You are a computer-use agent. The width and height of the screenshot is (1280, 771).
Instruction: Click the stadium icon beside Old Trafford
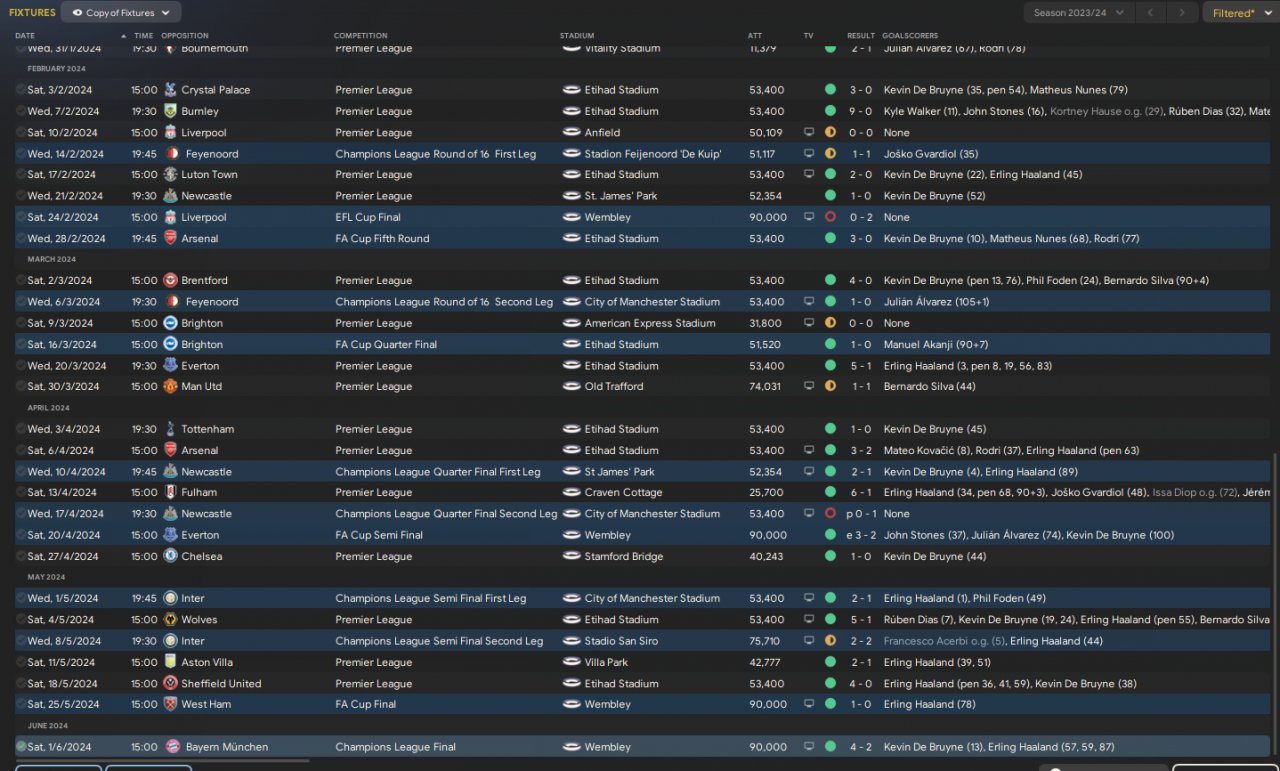pyautogui.click(x=572, y=387)
